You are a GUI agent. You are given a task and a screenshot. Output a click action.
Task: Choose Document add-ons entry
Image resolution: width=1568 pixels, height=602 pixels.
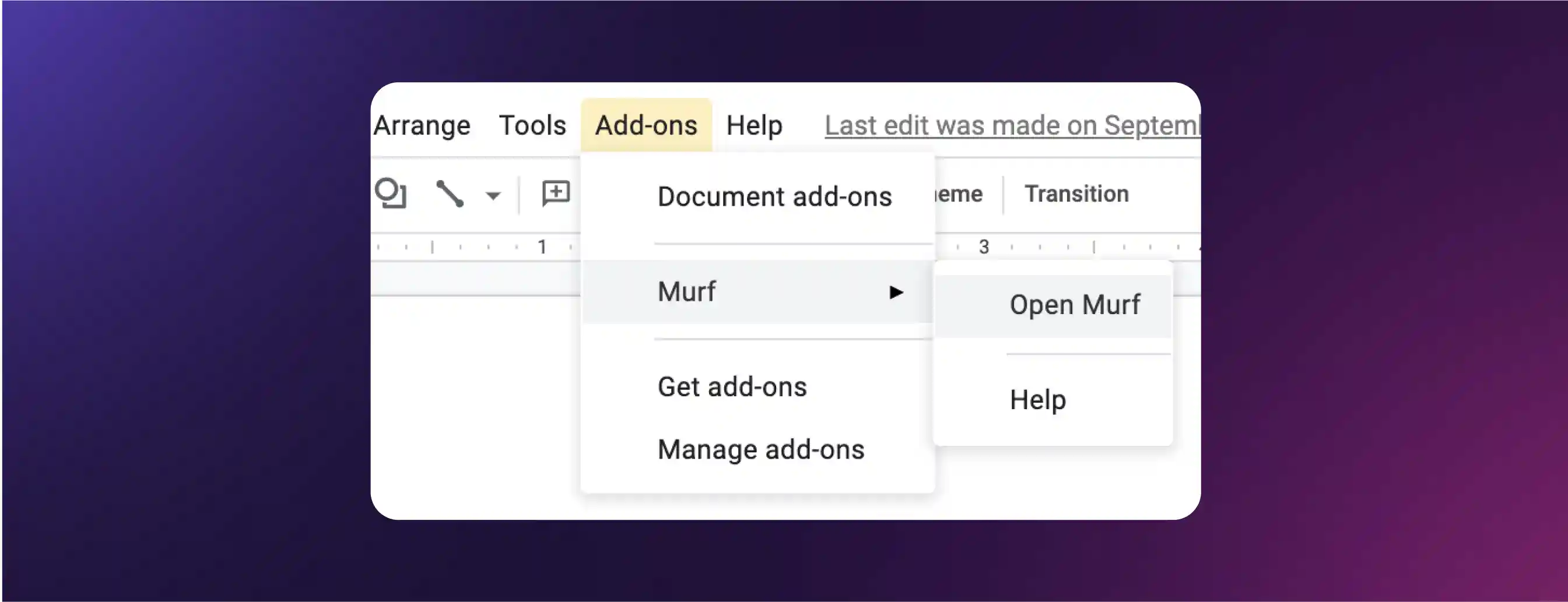[x=774, y=197]
